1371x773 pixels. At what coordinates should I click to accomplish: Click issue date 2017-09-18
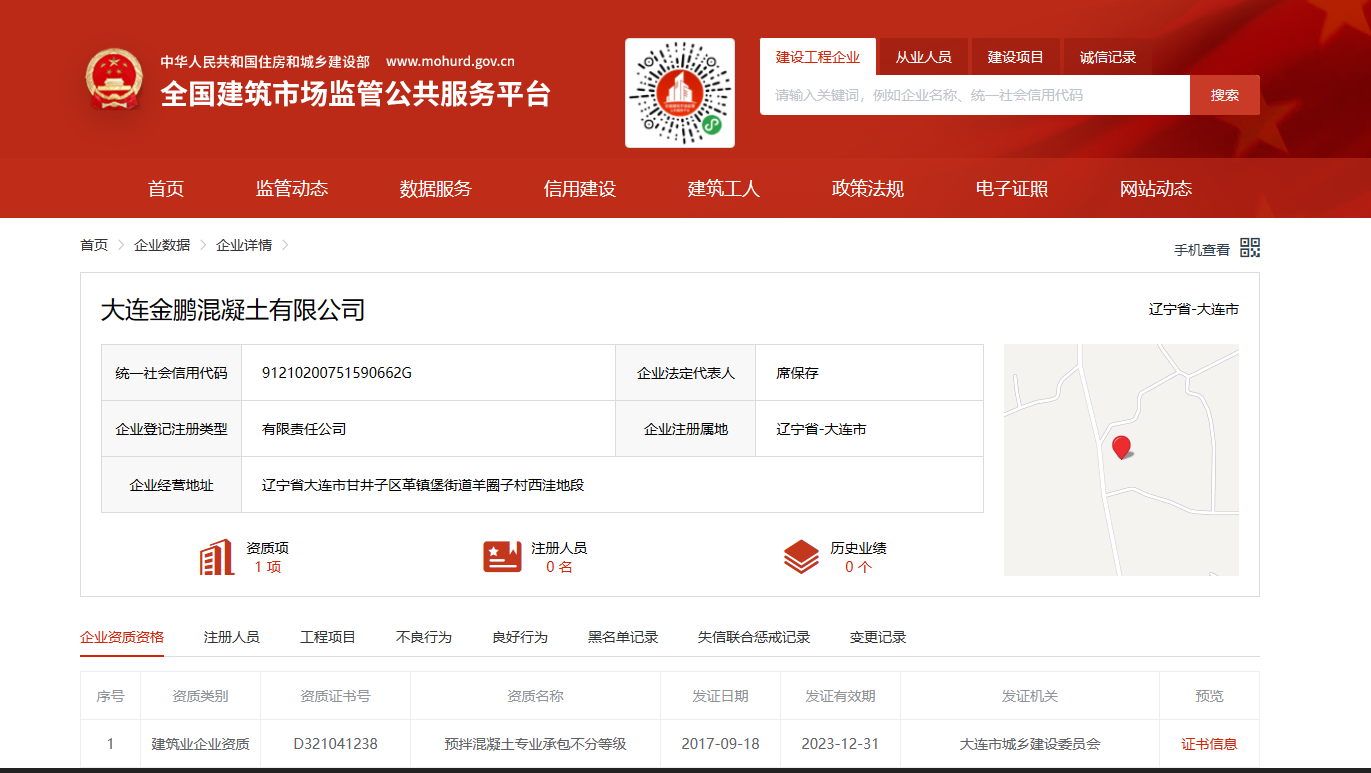(x=720, y=744)
